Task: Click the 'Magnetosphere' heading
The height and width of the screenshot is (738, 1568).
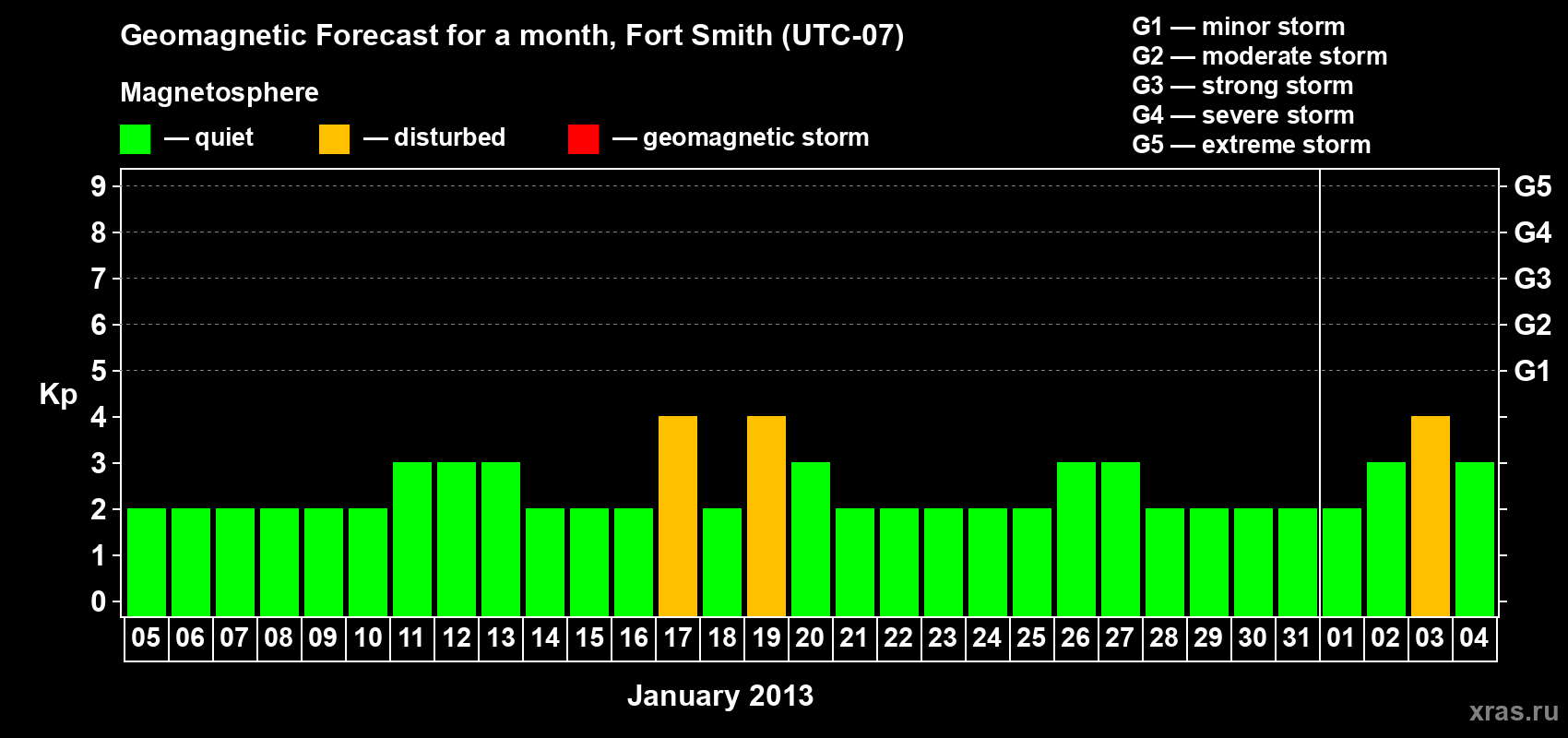Action: point(220,93)
